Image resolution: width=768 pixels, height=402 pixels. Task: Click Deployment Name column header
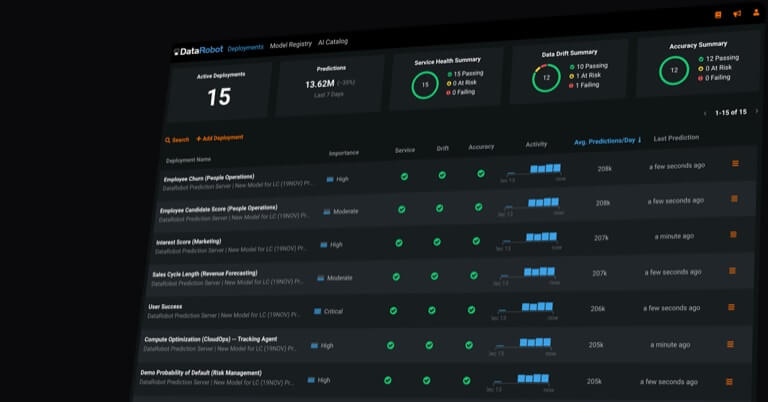coord(188,160)
